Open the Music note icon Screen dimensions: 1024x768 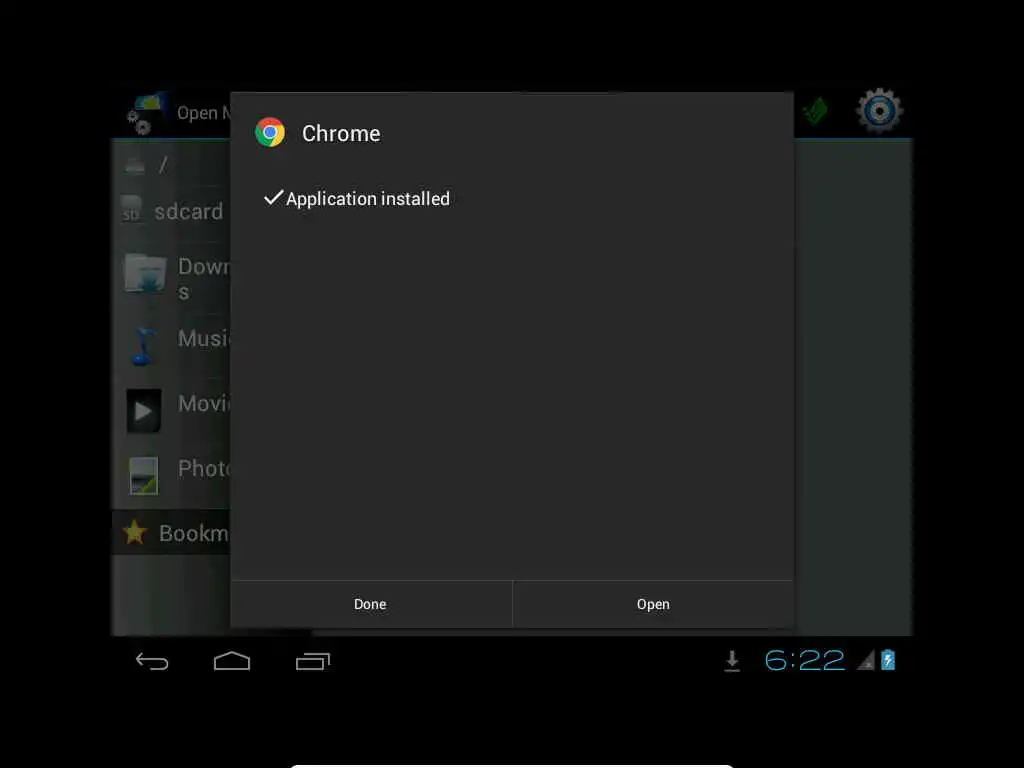pos(142,345)
